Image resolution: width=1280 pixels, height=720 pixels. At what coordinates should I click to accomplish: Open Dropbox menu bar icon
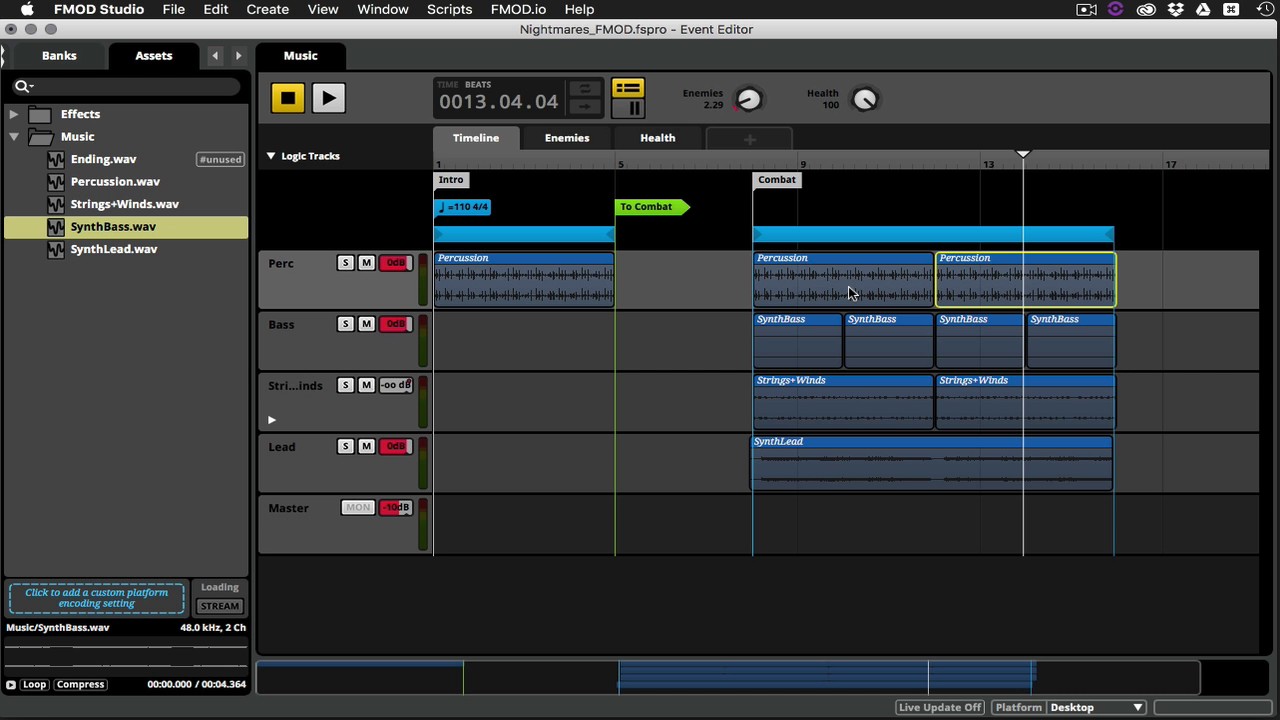click(x=1175, y=9)
